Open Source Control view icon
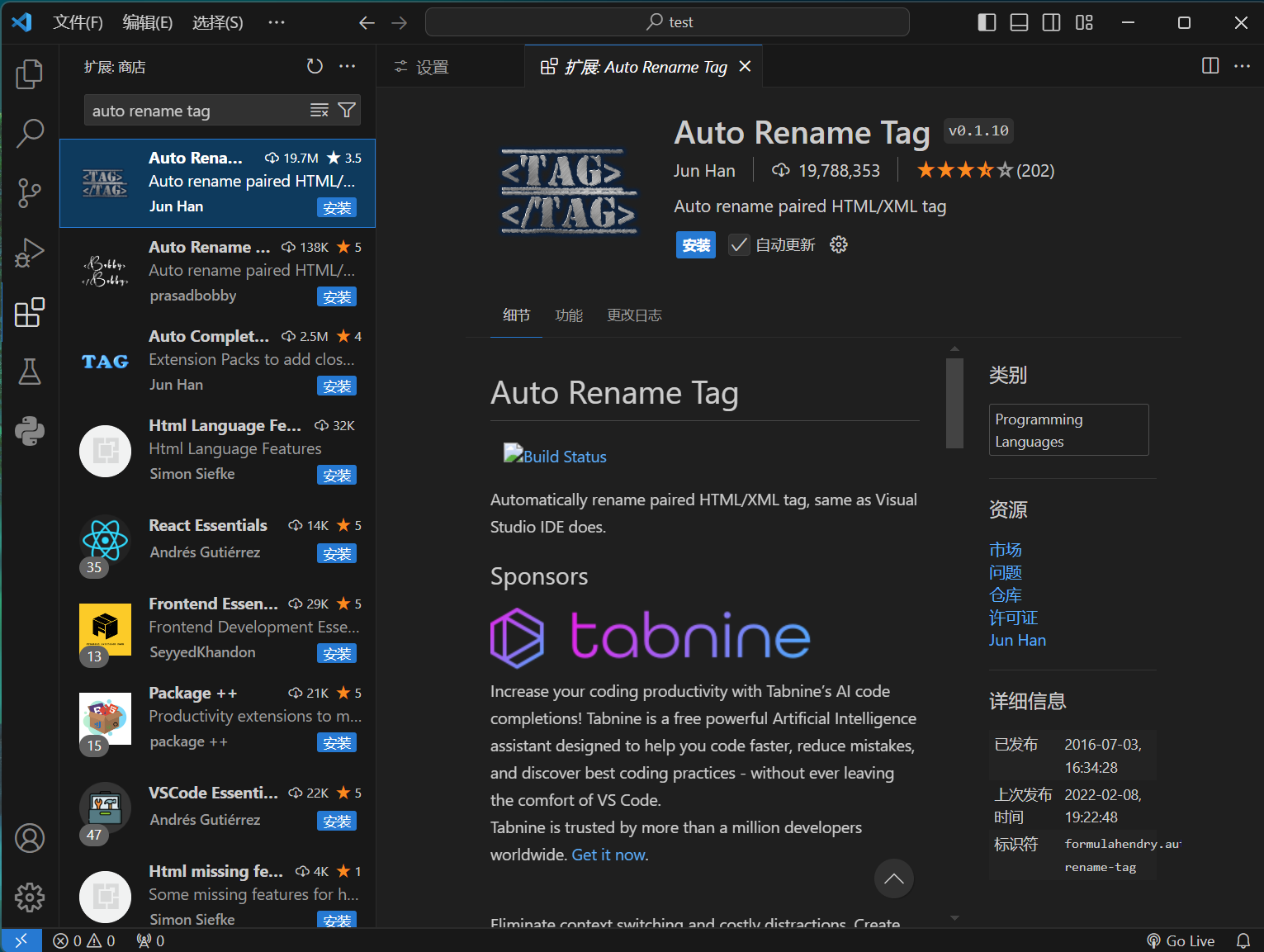The image size is (1264, 952). [x=30, y=192]
